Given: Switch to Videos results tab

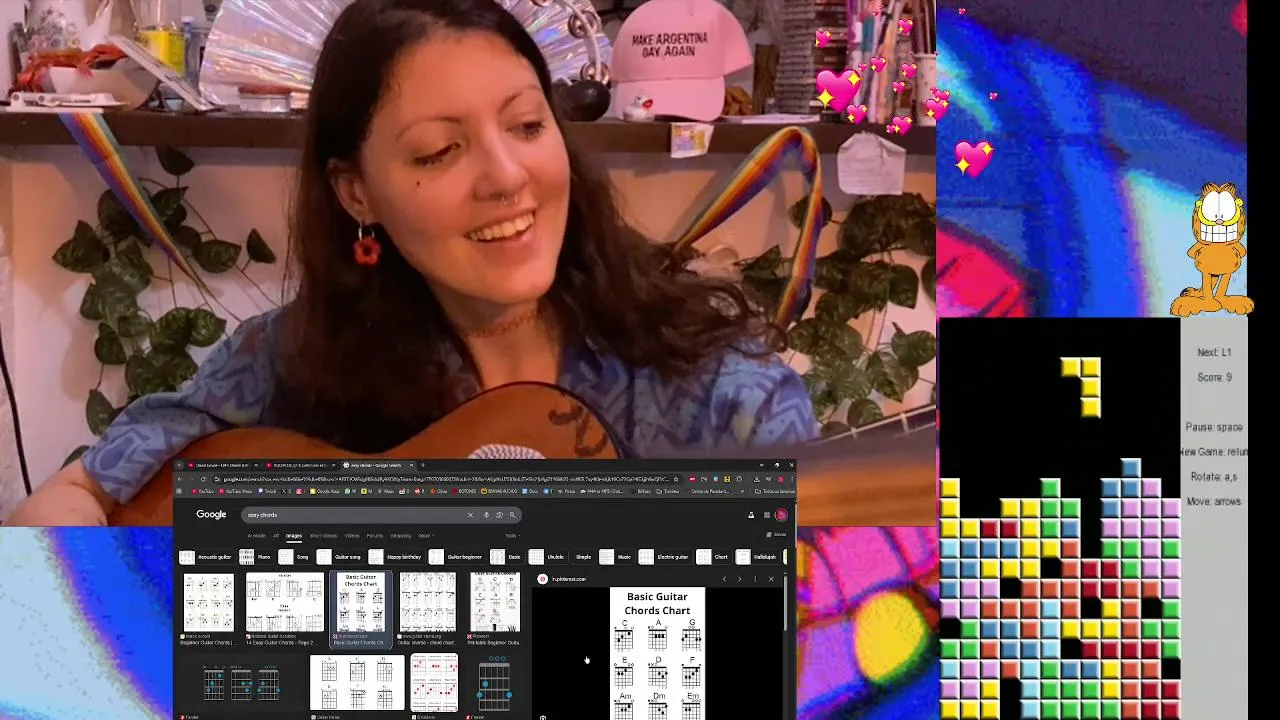Looking at the screenshot, I should tap(352, 535).
